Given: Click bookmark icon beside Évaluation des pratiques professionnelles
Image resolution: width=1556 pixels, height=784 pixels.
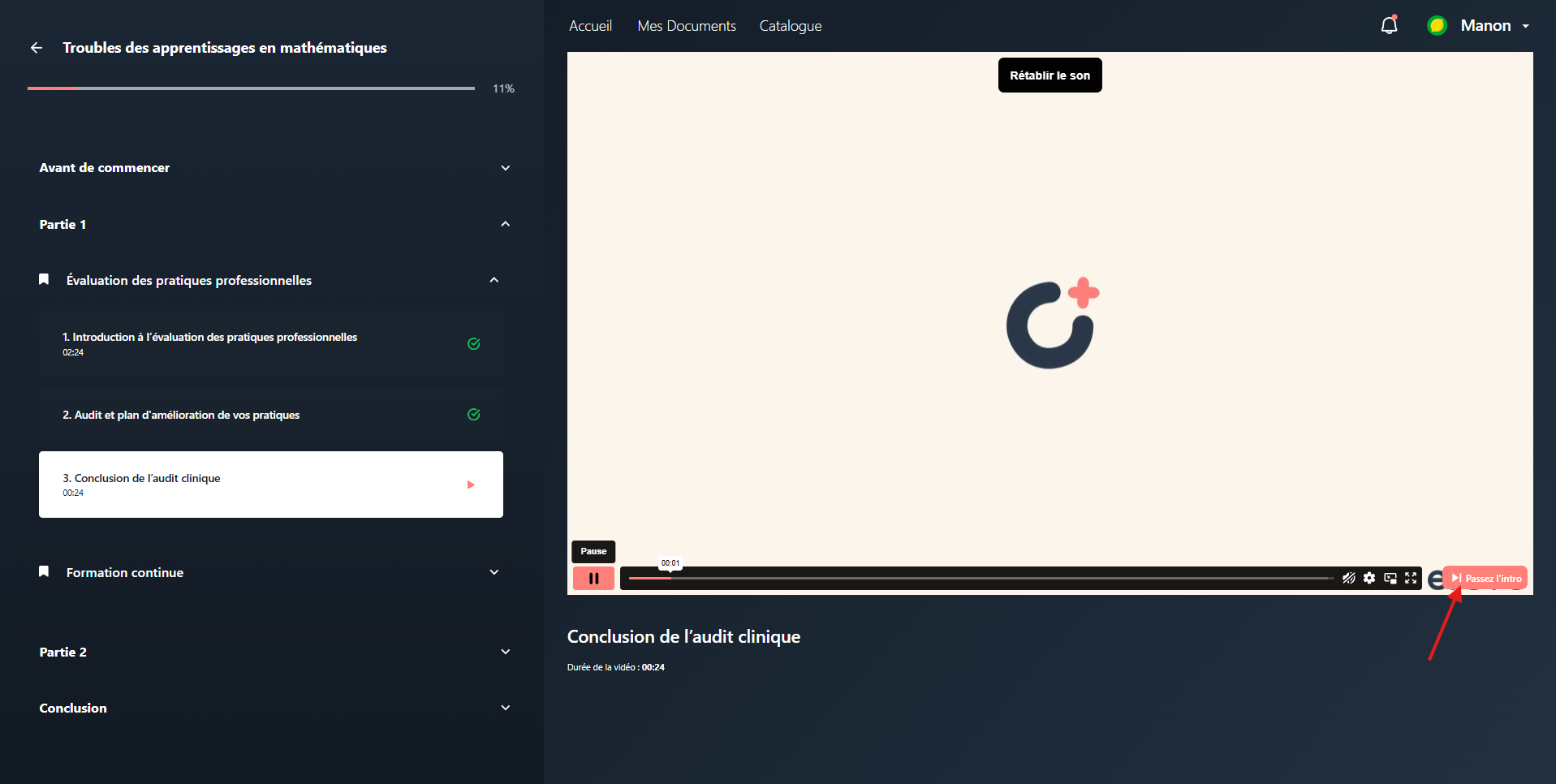Looking at the screenshot, I should tap(44, 279).
